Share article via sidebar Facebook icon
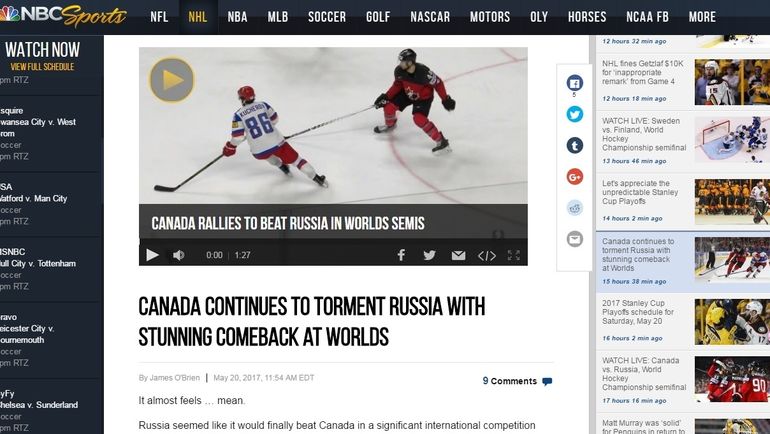 (574, 83)
